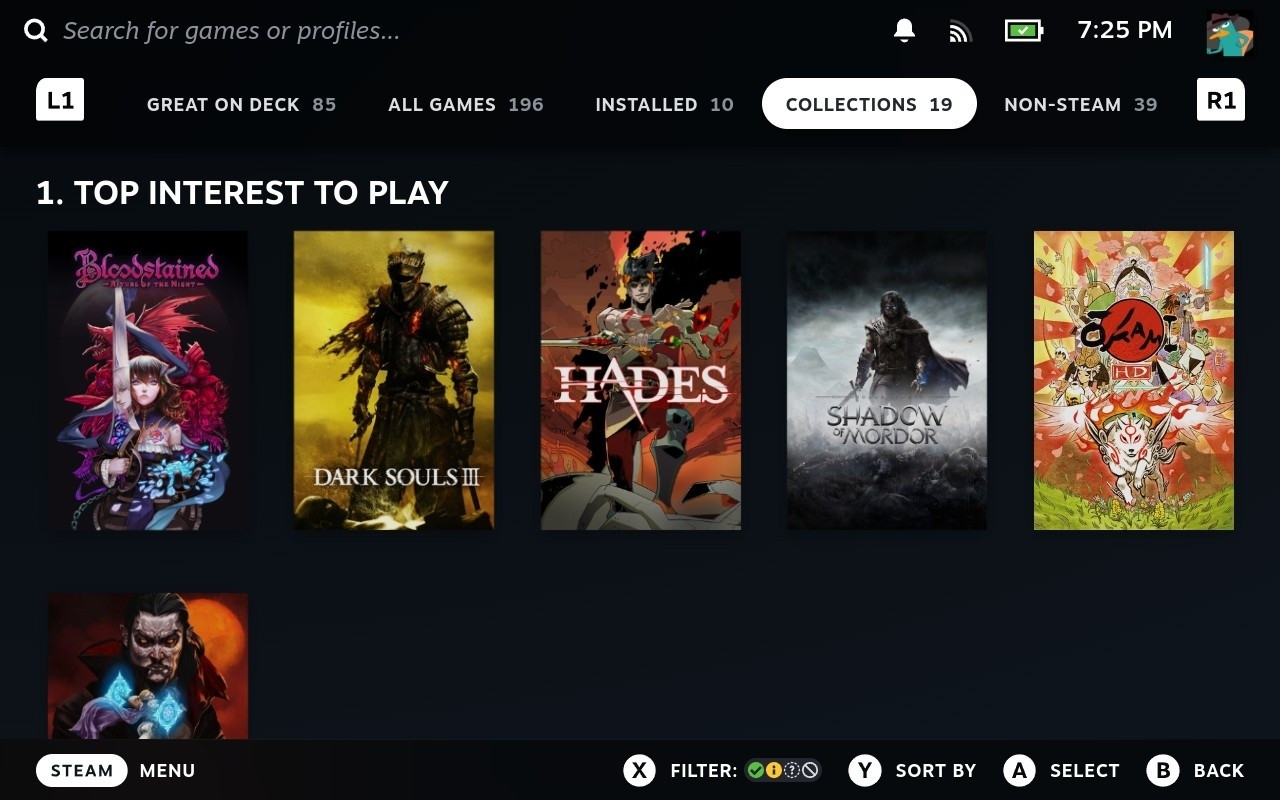Image resolution: width=1280 pixels, height=800 pixels.
Task: Open the battery status icon
Action: click(x=1024, y=31)
